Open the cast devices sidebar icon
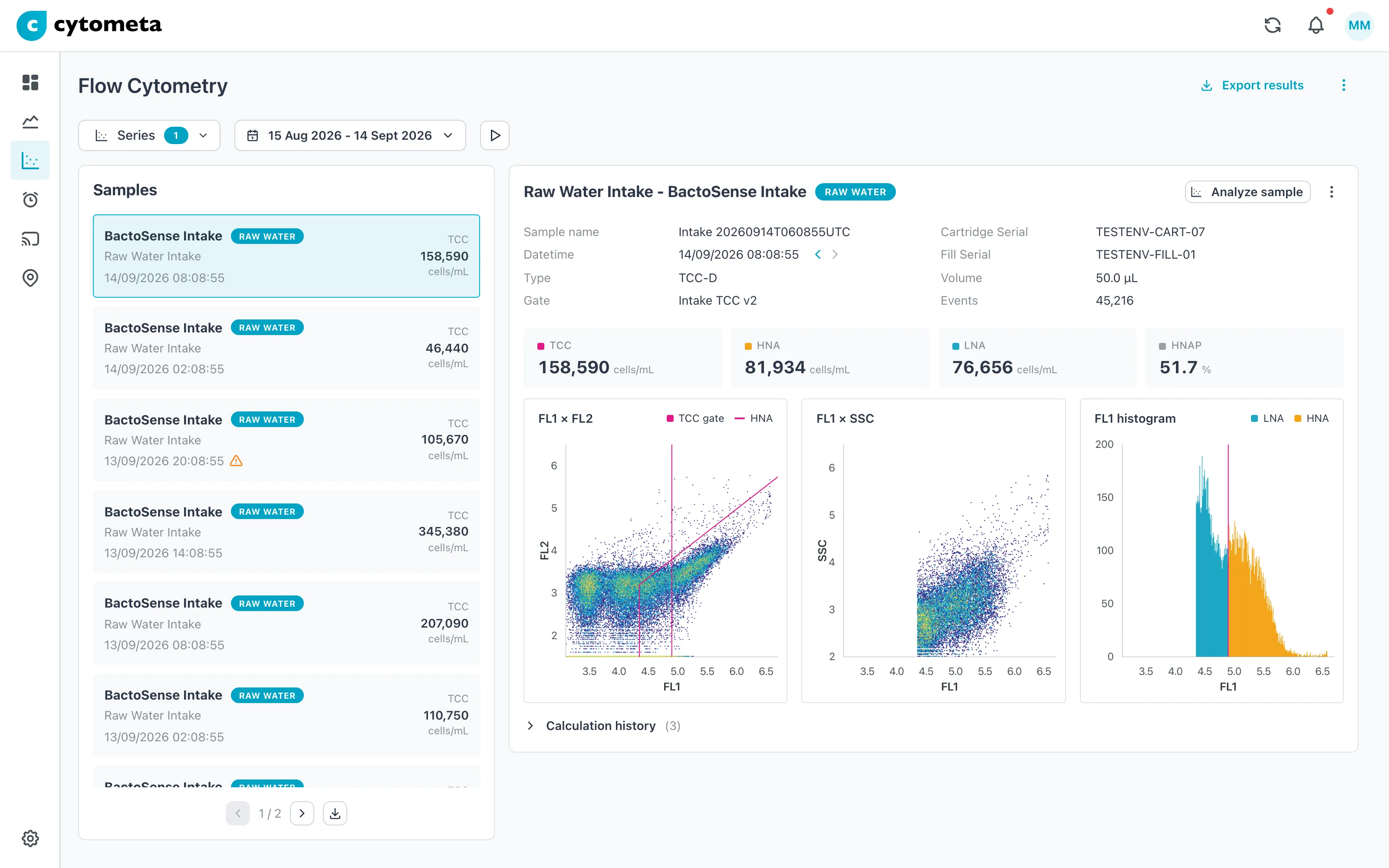The height and width of the screenshot is (868, 1389). 30,239
